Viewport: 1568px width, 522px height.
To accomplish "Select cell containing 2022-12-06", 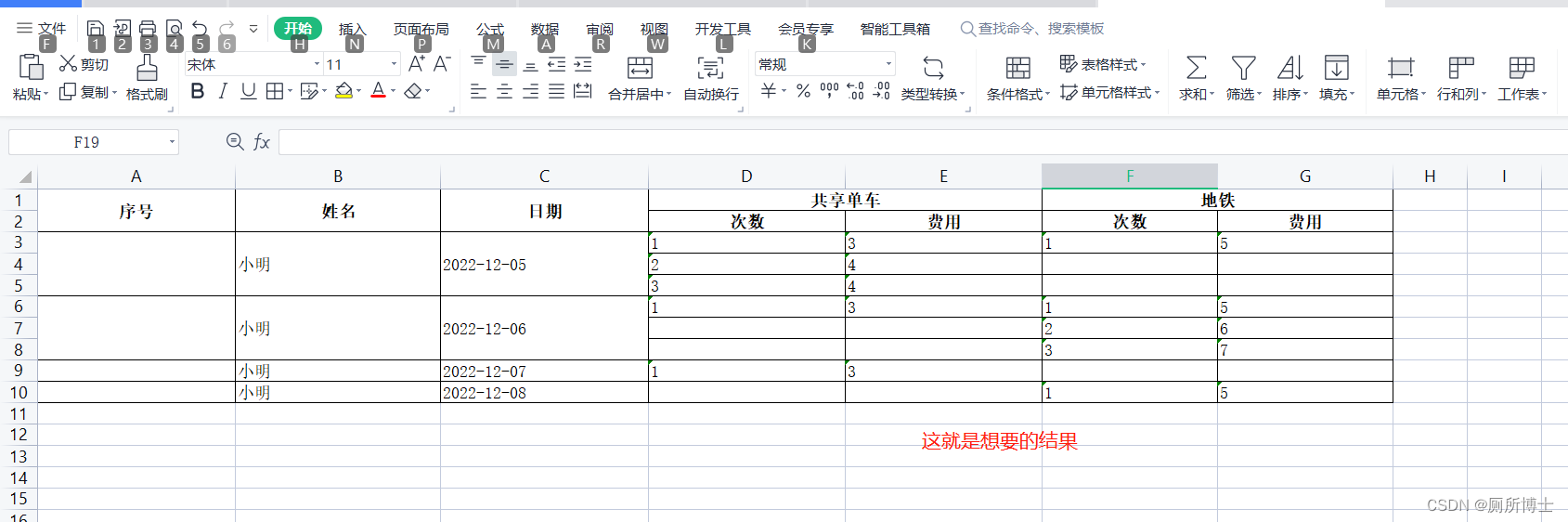I will 544,328.
